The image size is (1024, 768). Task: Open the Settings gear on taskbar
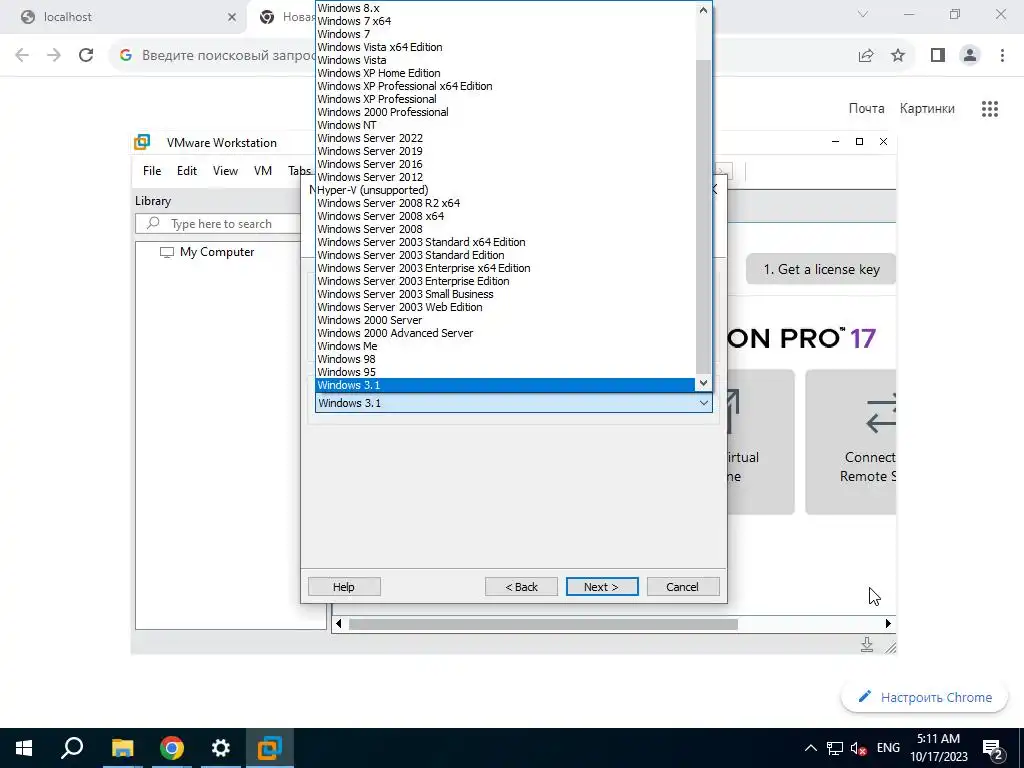(x=220, y=748)
